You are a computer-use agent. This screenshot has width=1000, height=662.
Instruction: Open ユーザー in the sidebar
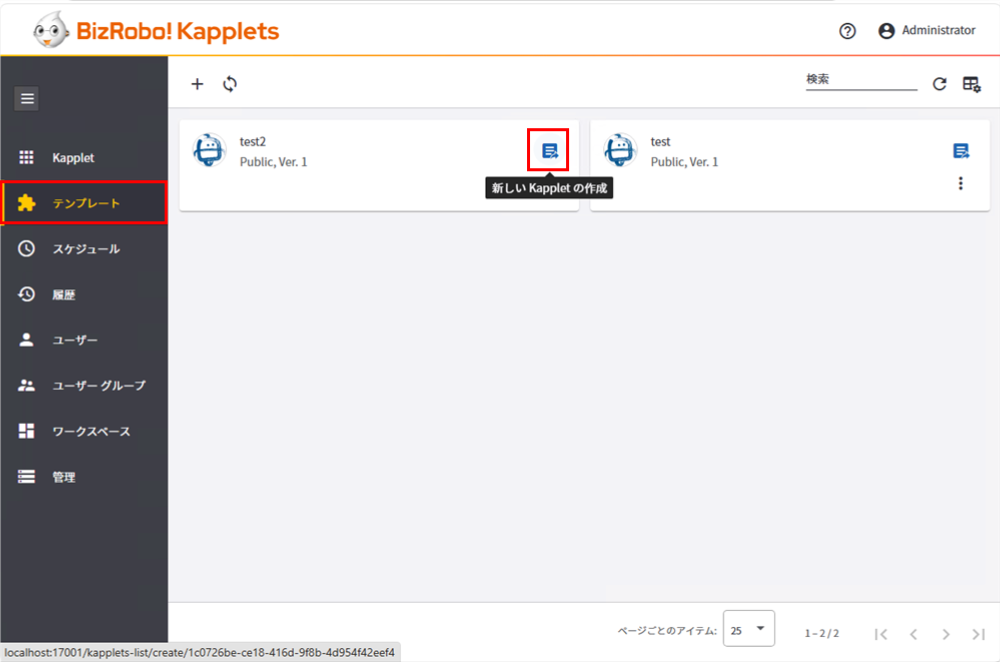coord(84,340)
